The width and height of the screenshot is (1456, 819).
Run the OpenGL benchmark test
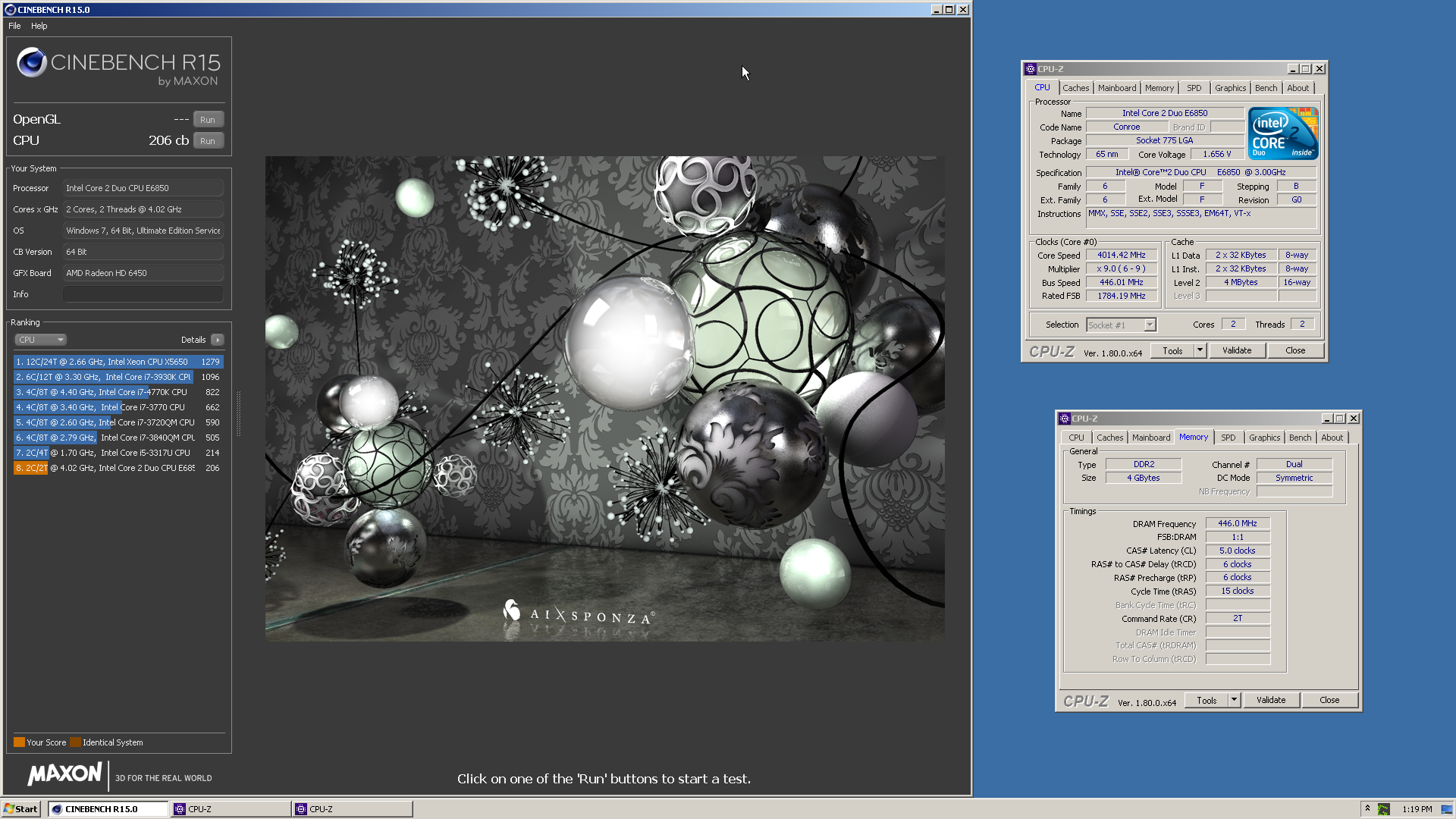pyautogui.click(x=208, y=120)
